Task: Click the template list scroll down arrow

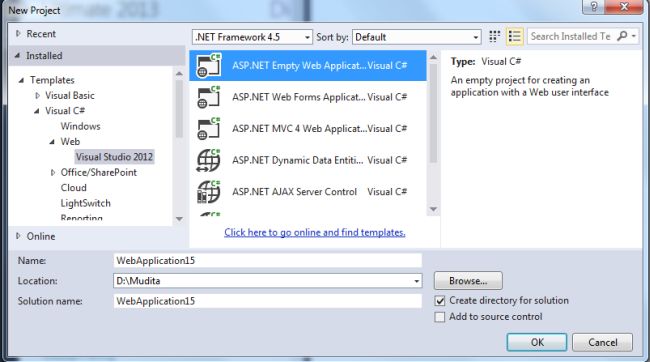Action: point(433,209)
